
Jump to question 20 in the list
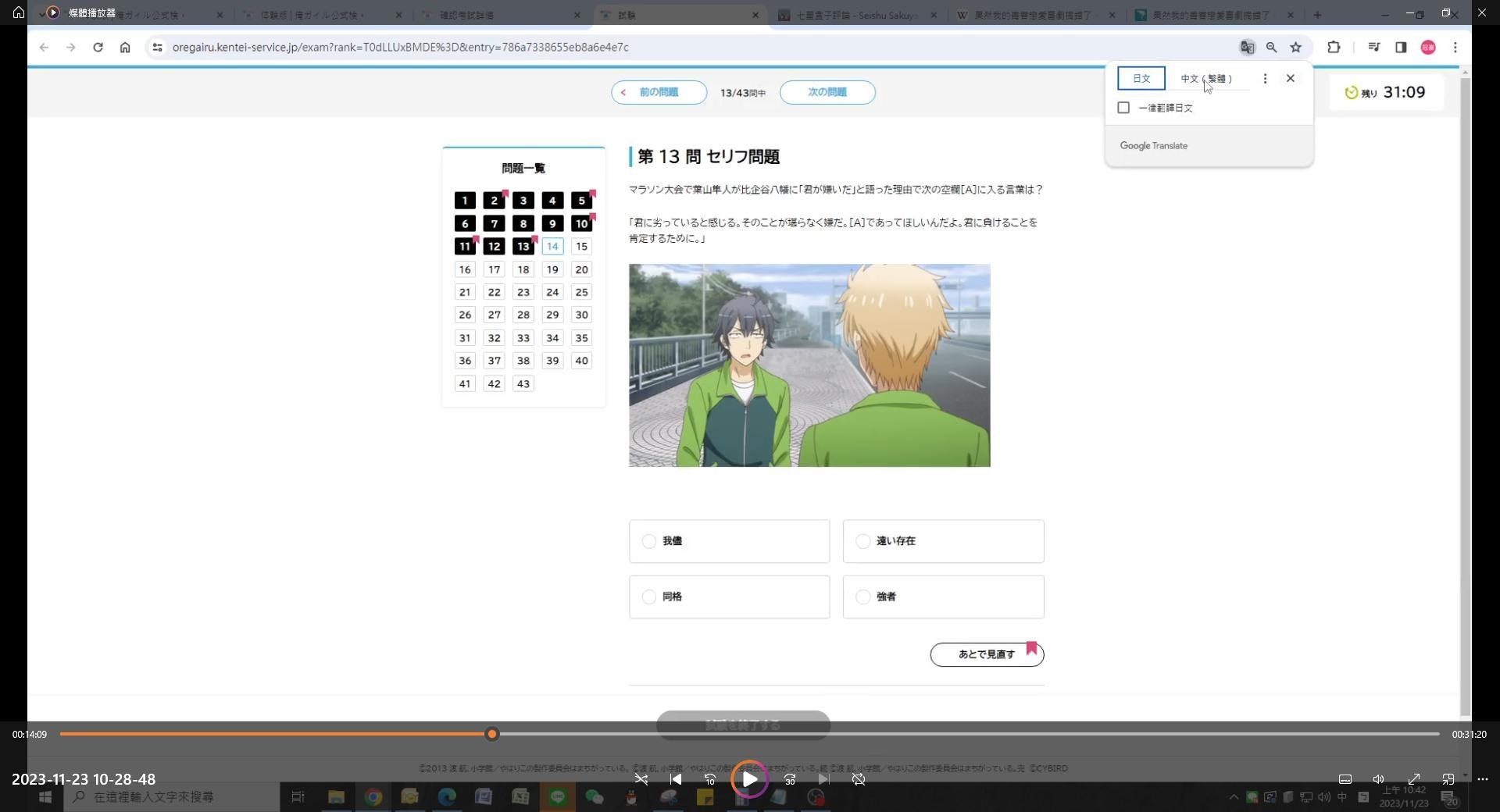[x=581, y=270]
